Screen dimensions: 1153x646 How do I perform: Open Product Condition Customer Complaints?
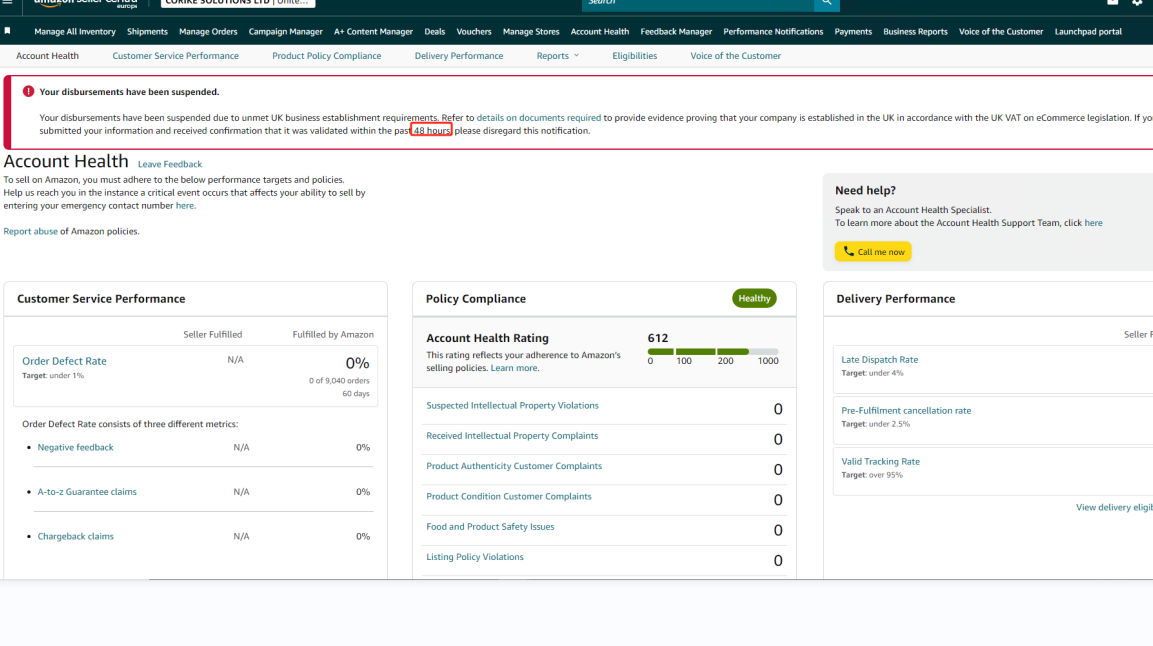tap(509, 497)
